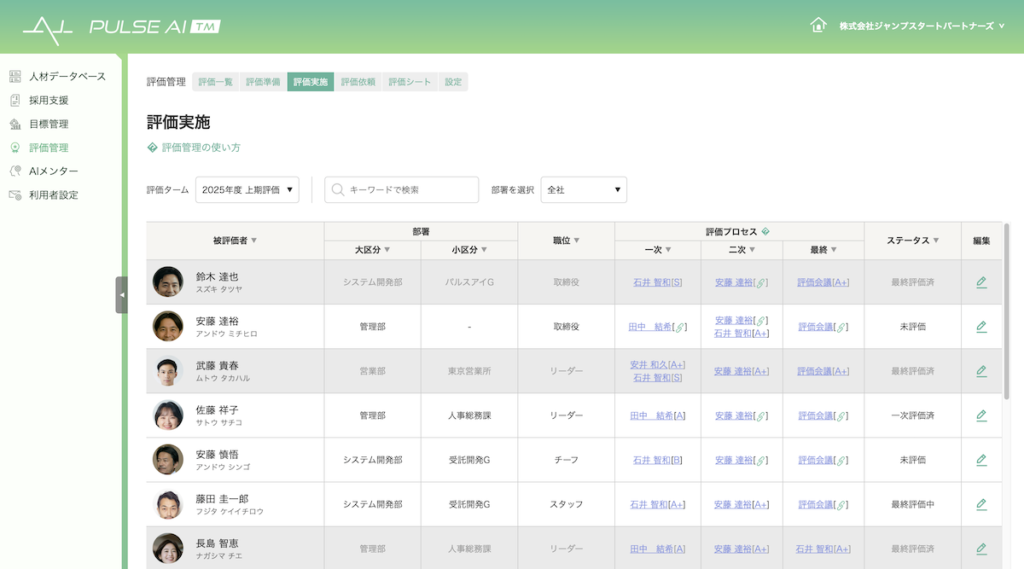The image size is (1024, 569).
Task: Open the 評価管理の使い方 help link
Action: tap(200, 147)
